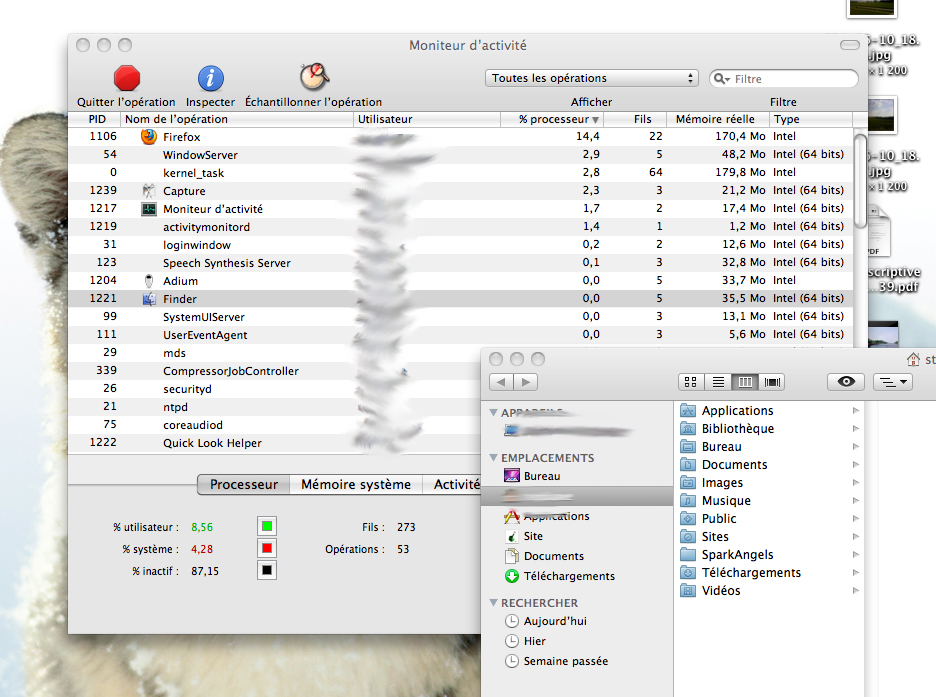Switch to the Processeur tab
Viewport: 936px width, 697px height.
pos(244,484)
